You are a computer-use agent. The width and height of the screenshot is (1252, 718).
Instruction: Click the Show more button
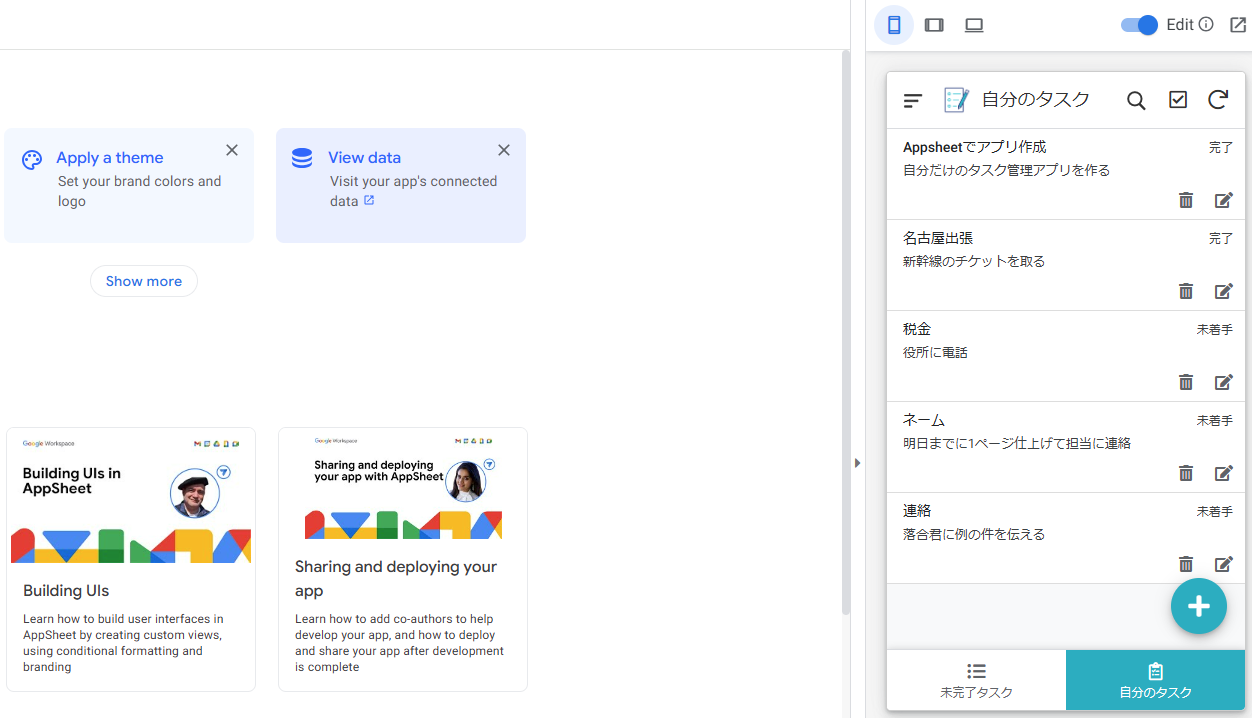[x=143, y=281]
